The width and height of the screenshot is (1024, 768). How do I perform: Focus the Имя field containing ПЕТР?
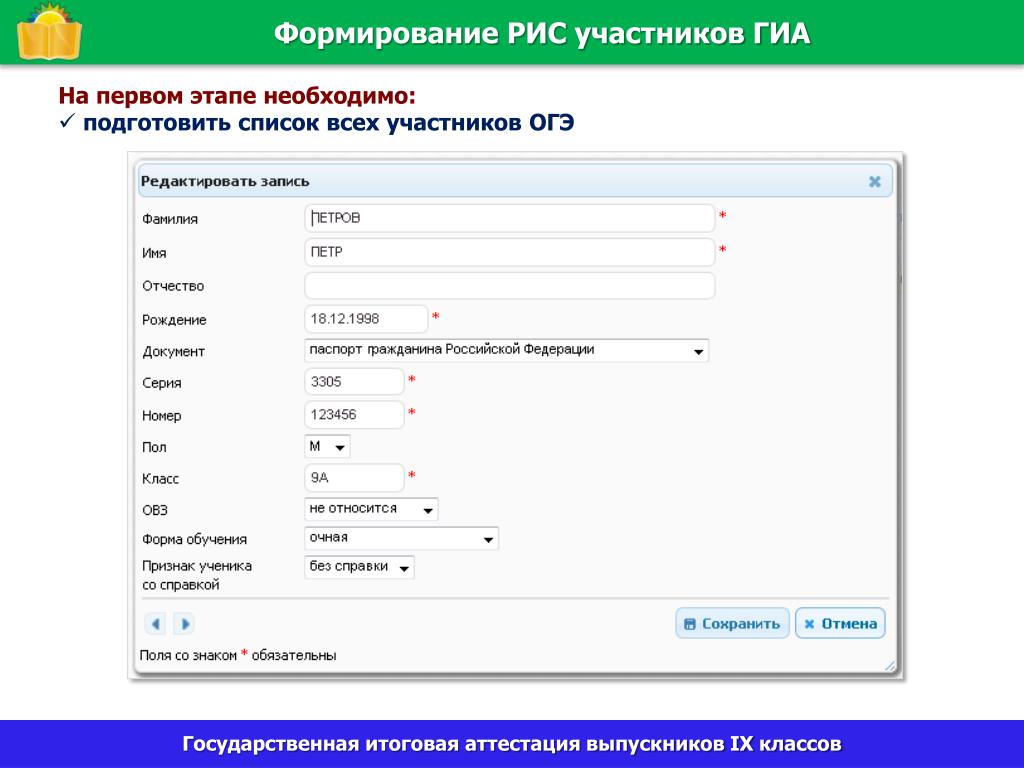[x=509, y=252]
